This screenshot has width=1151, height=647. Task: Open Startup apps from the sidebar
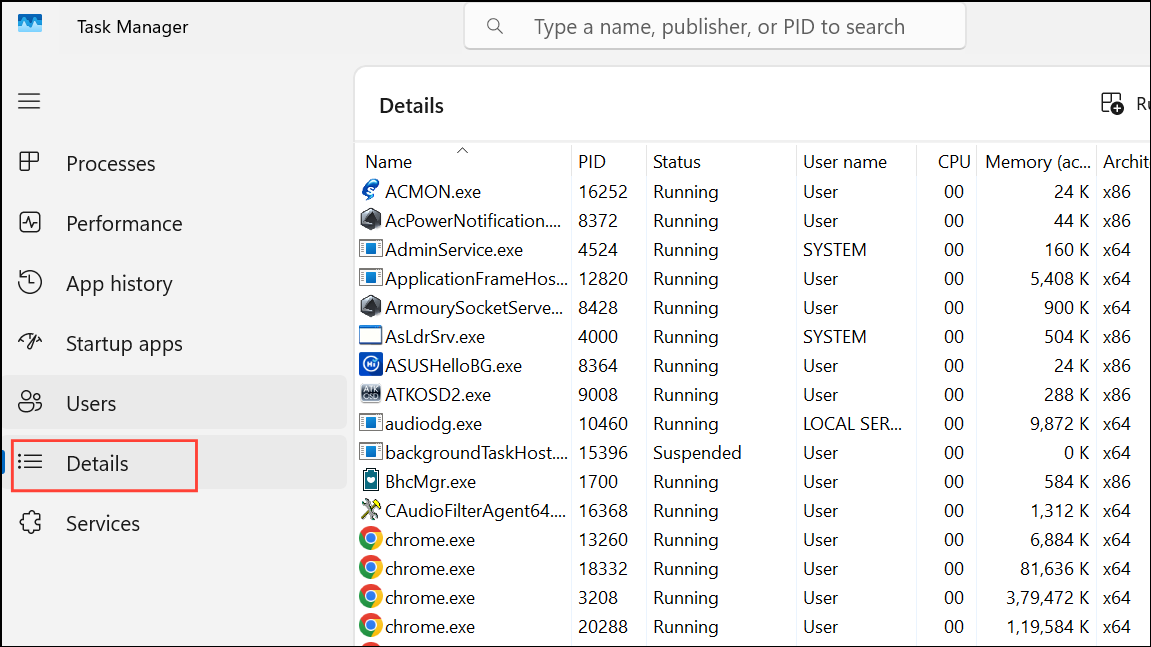31,342
